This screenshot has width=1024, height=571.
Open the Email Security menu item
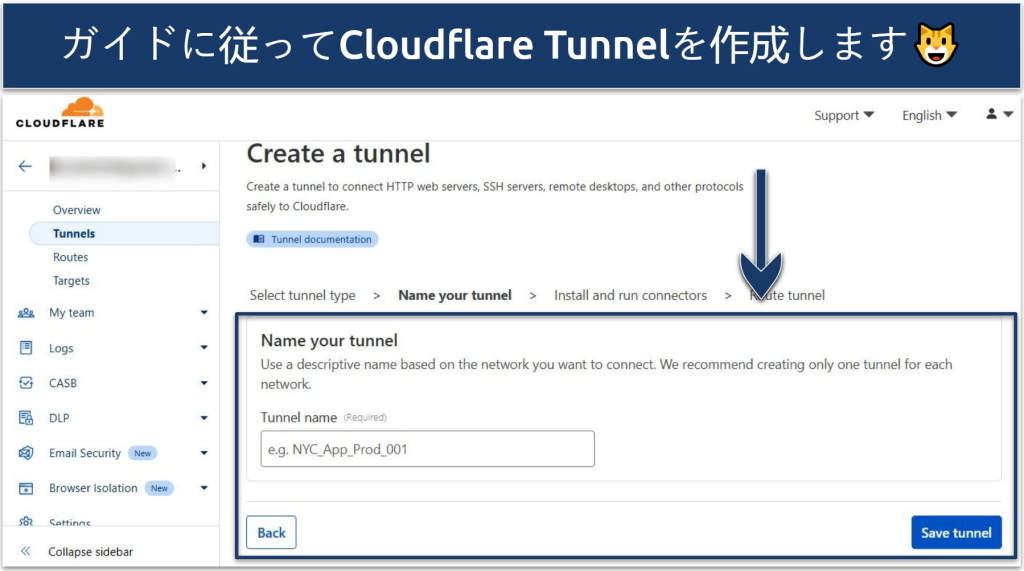coord(85,453)
